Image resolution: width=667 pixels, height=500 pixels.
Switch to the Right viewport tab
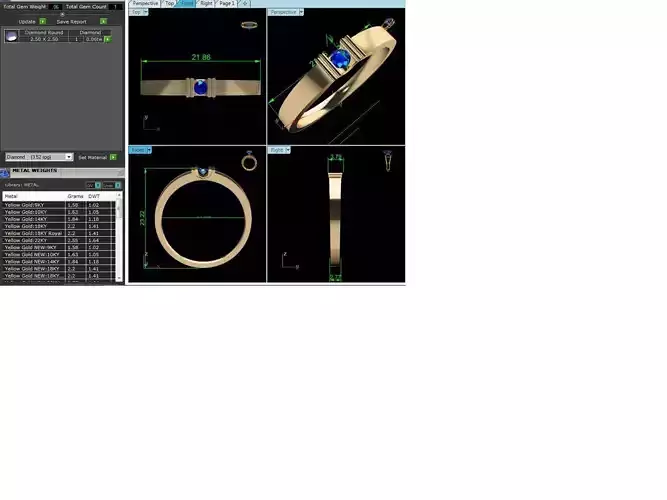[x=206, y=3]
